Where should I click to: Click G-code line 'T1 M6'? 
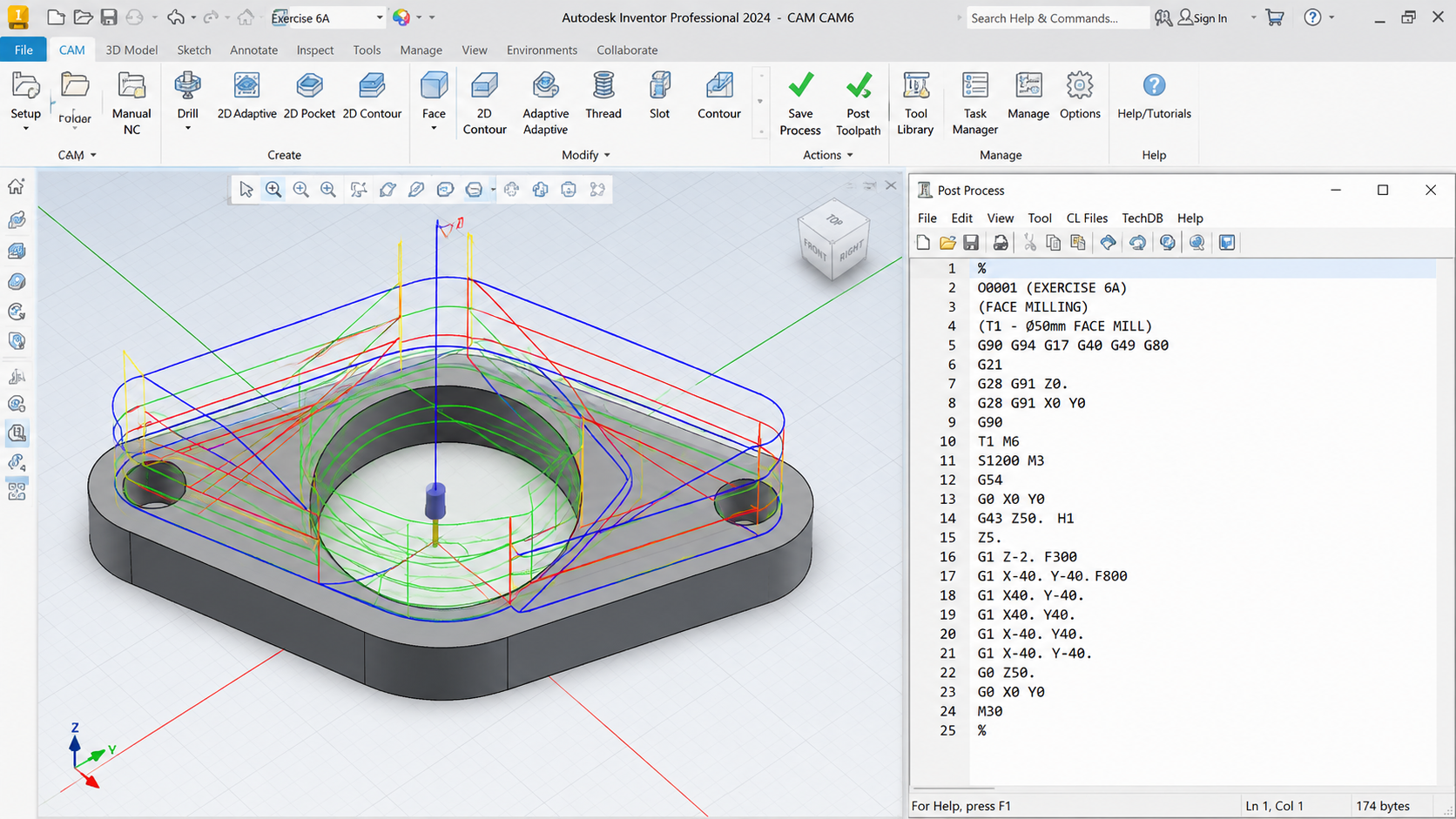[x=998, y=441]
